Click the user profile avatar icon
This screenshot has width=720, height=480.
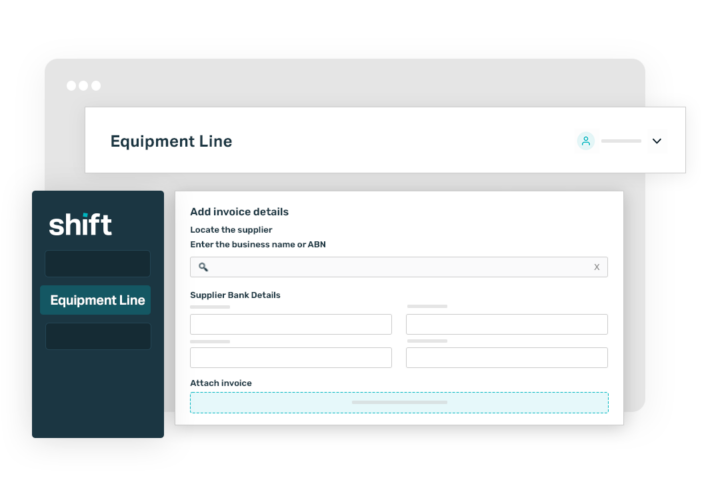tap(585, 141)
